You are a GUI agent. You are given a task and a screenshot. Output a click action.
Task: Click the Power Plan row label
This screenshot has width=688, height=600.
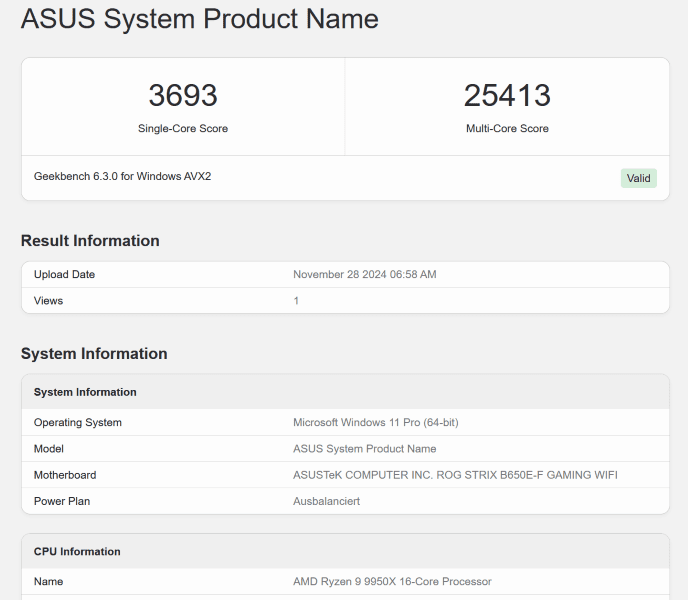[x=62, y=501]
